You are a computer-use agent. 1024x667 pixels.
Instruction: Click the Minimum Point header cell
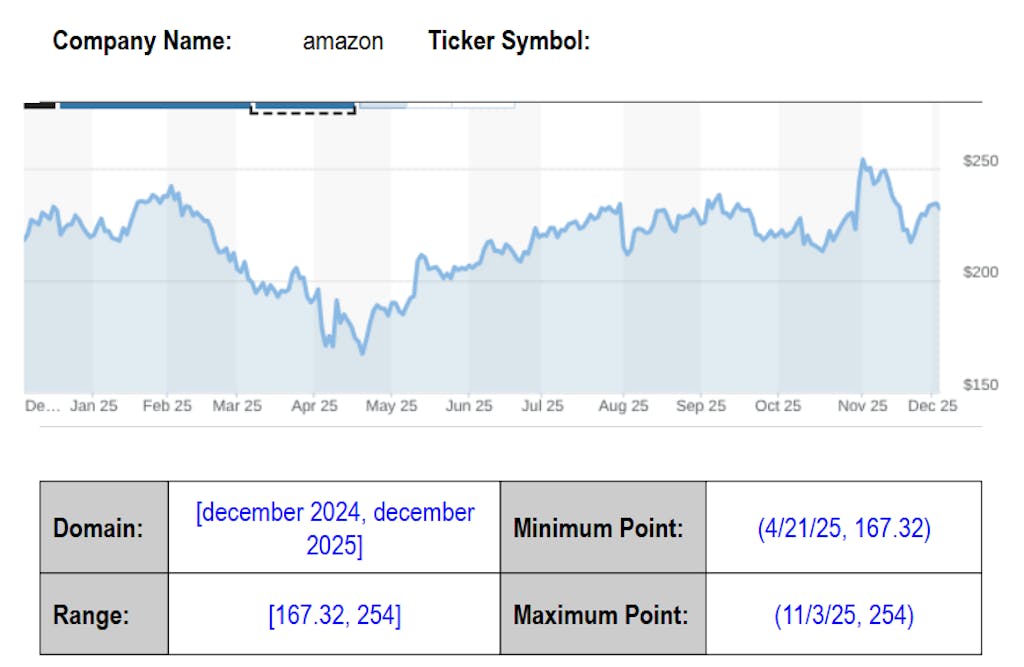point(603,529)
